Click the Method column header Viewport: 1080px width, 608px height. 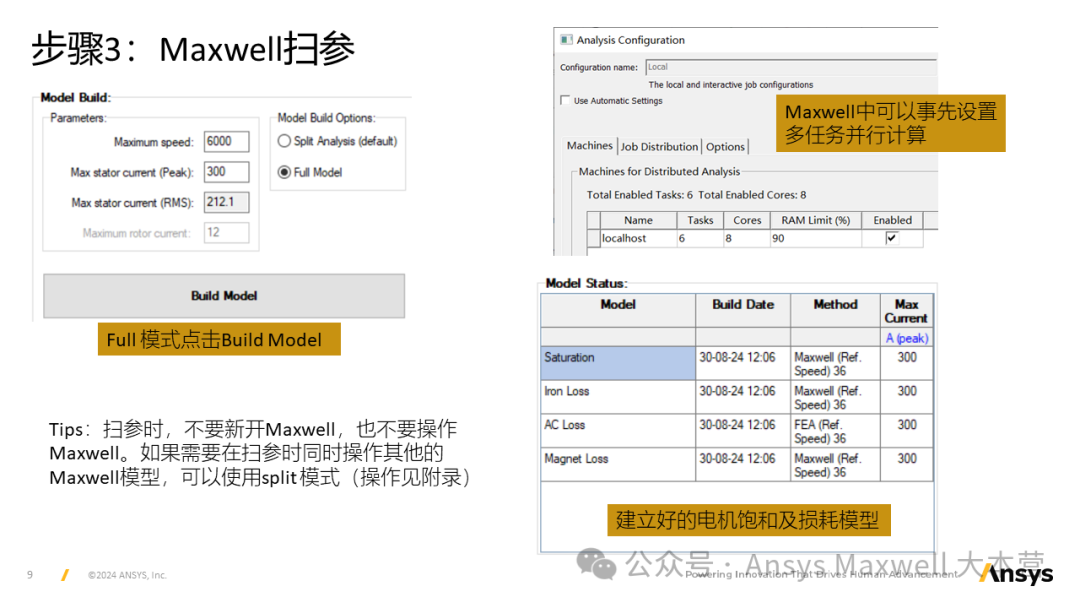[x=835, y=311]
